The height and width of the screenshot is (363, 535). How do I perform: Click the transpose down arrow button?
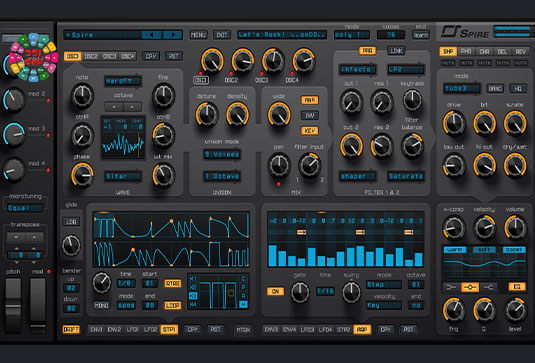coord(16,237)
